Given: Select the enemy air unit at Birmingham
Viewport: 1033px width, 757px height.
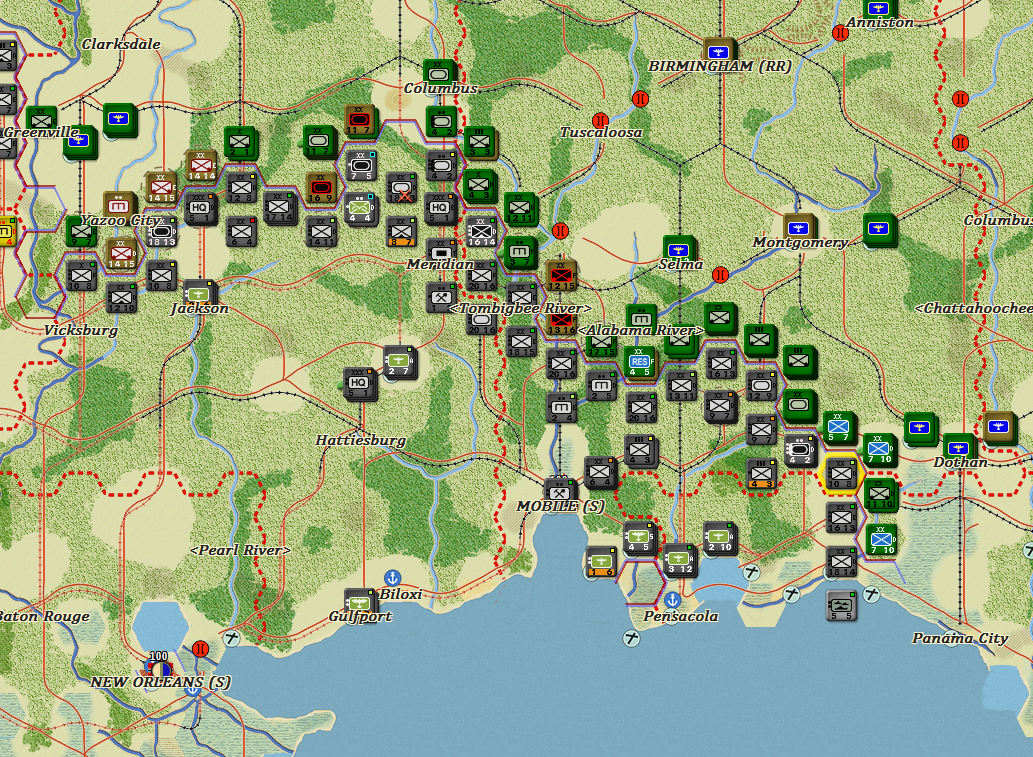Looking at the screenshot, I should point(719,51).
